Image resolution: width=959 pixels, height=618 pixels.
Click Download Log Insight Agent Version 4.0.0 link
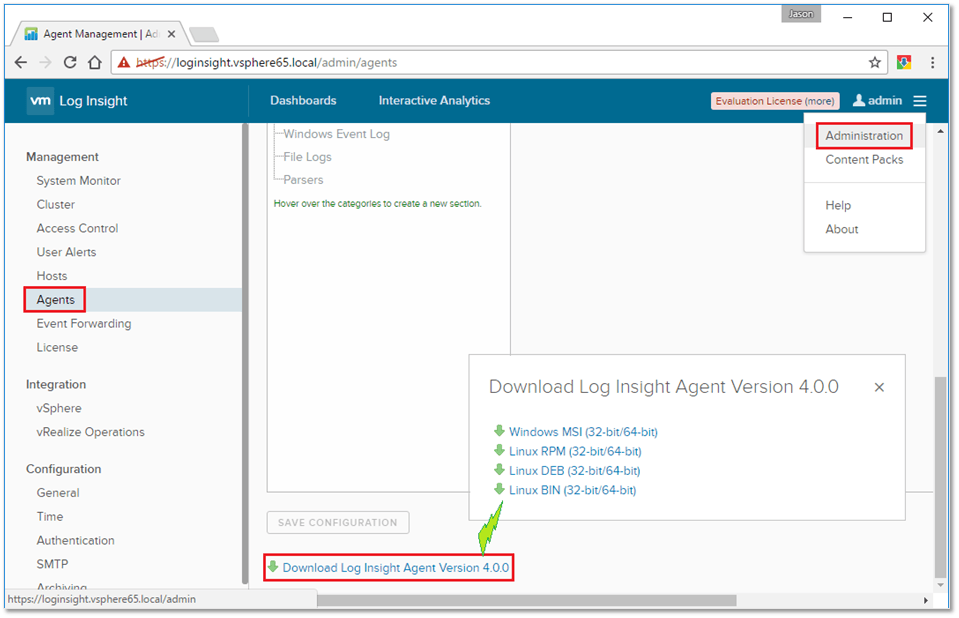(395, 568)
